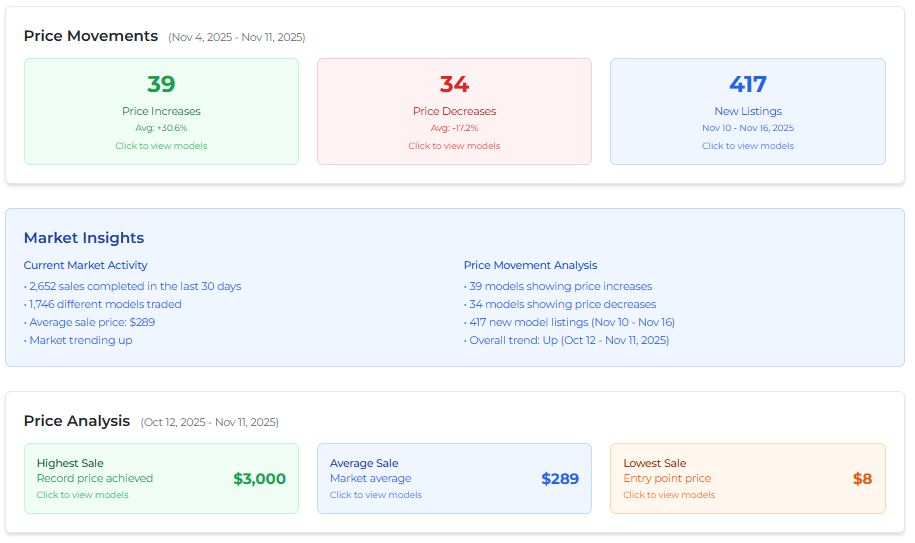Open 'Click to view models' under Price Increases
Screen dimensions: 915x543
[161, 146]
